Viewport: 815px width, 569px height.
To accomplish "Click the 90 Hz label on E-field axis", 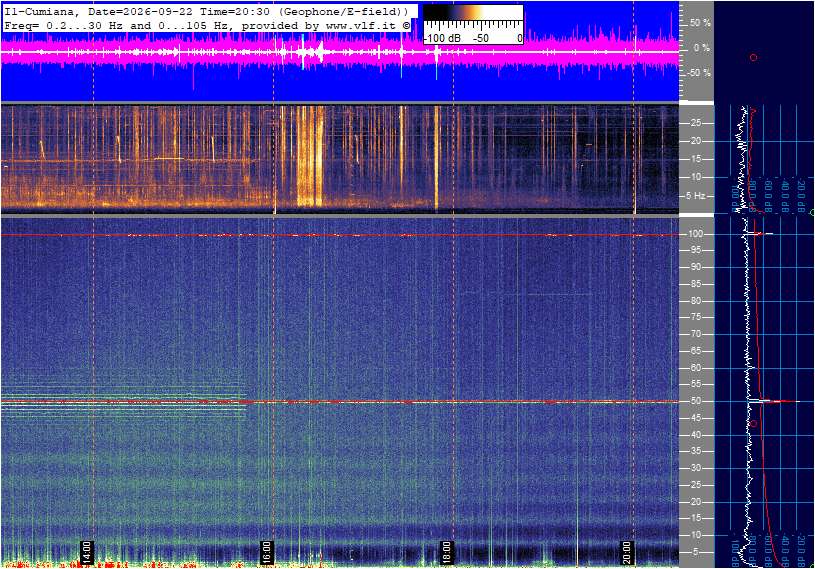I will click(695, 267).
